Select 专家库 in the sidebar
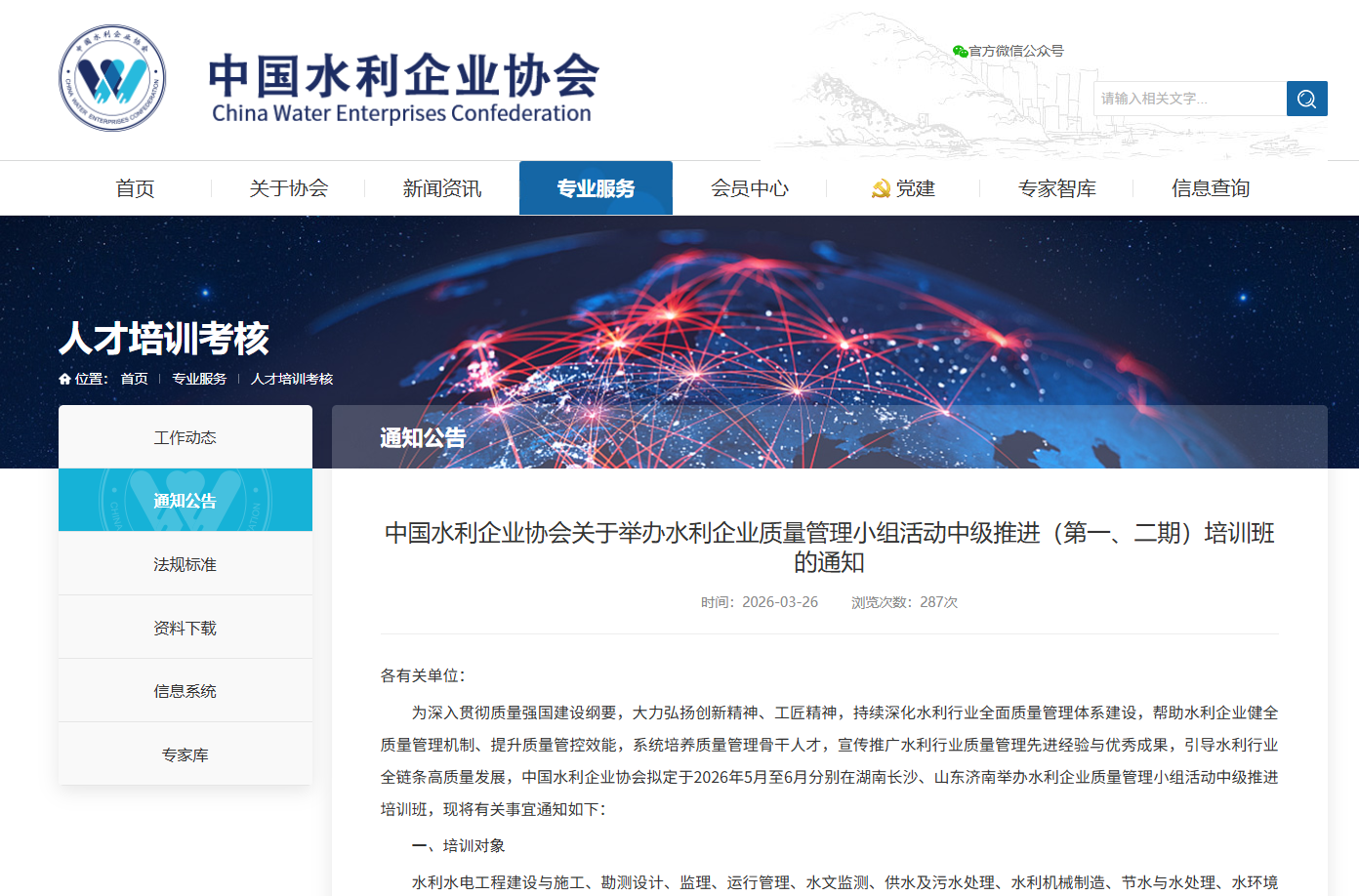This screenshot has height=896, width=1359. [185, 753]
